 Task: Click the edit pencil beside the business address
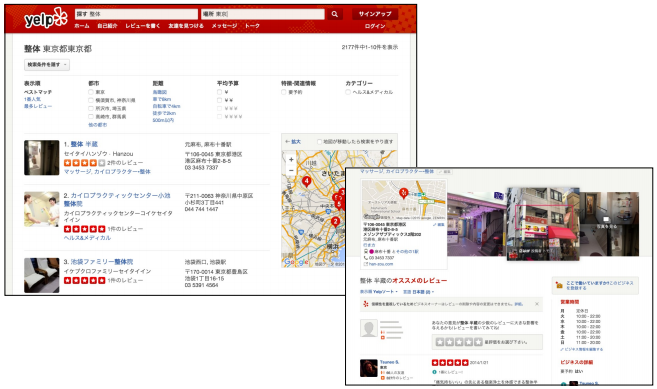[439, 225]
